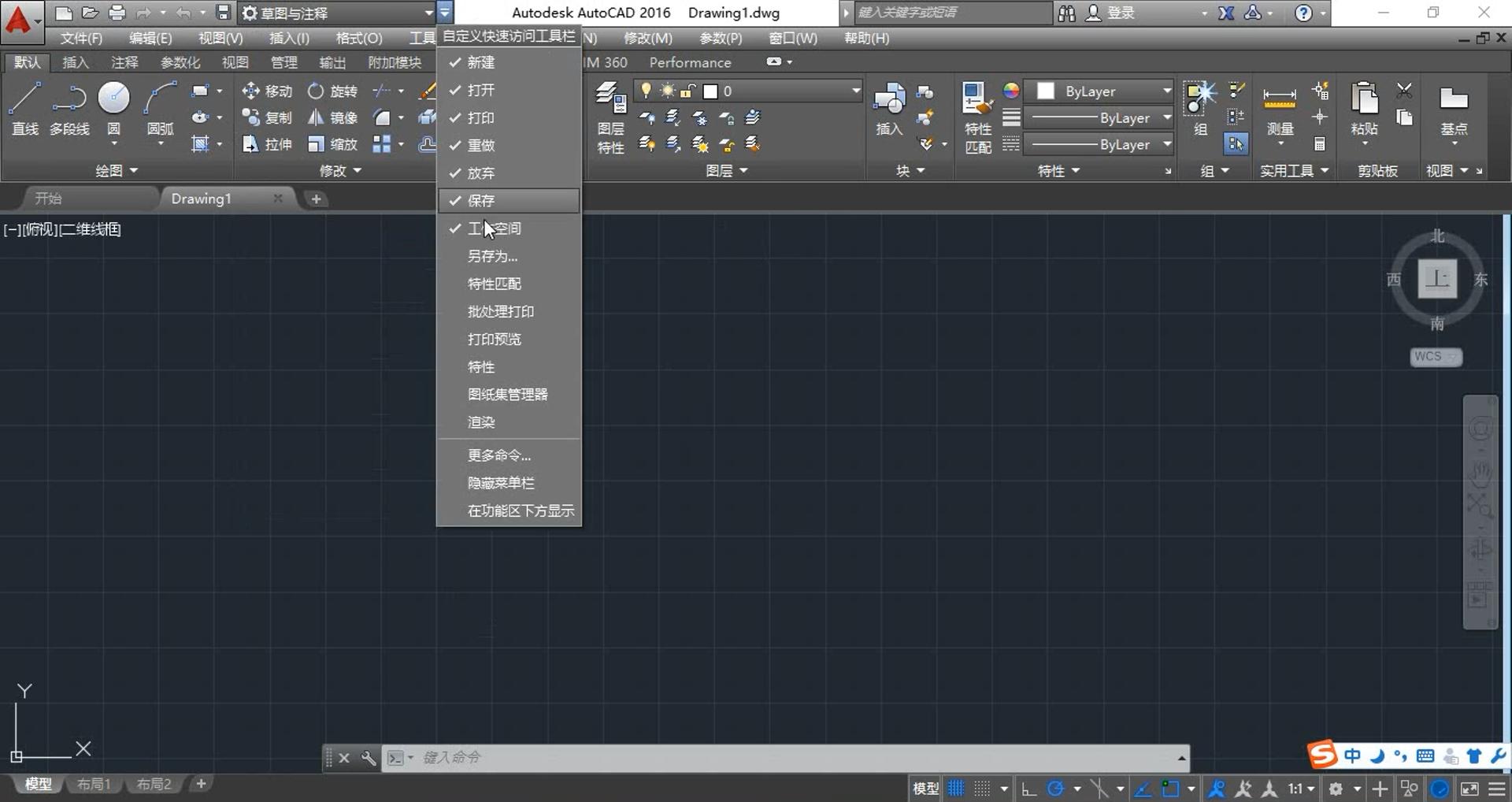Switch to the 注释 ribbon tab

click(124, 62)
